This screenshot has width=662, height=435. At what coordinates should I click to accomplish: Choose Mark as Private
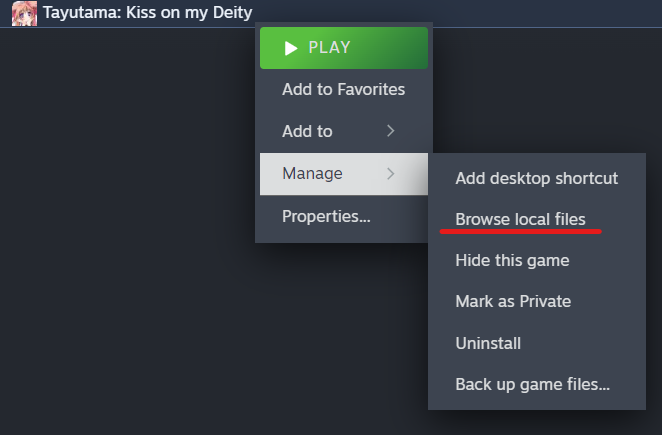(537, 301)
